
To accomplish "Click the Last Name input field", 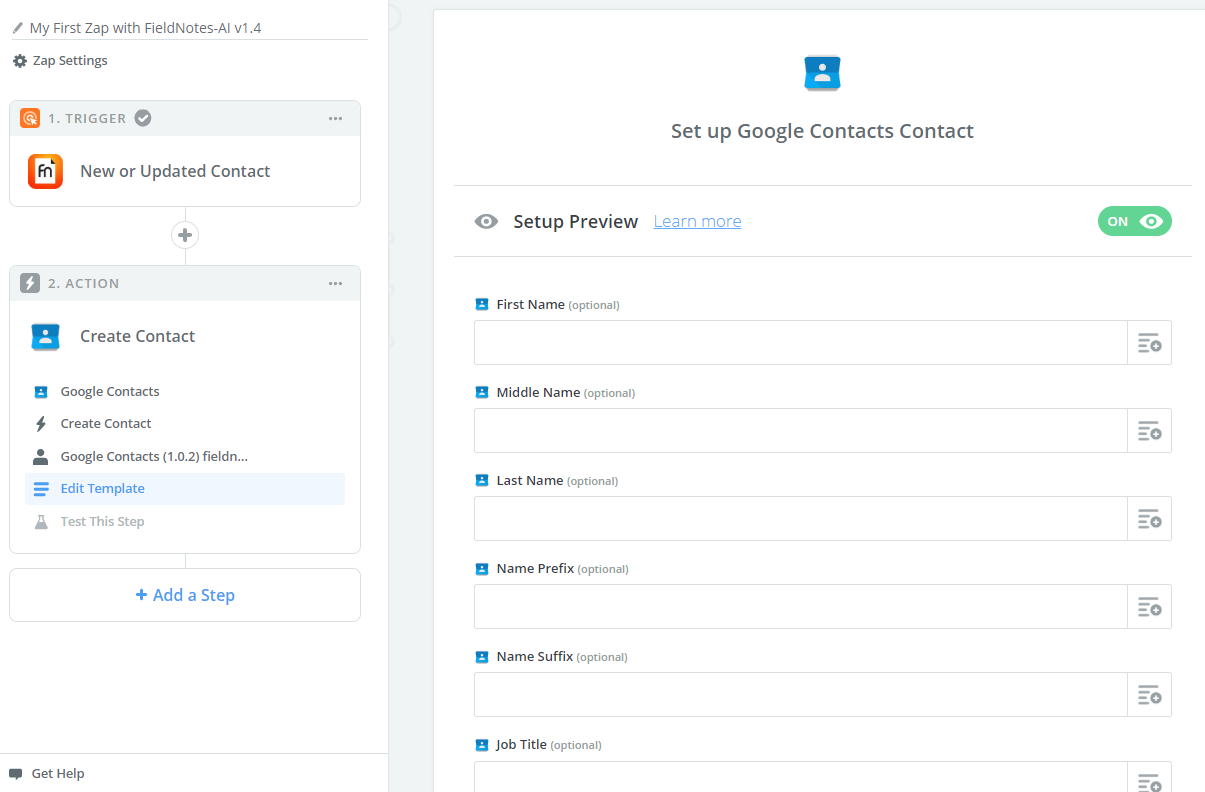I will click(801, 519).
